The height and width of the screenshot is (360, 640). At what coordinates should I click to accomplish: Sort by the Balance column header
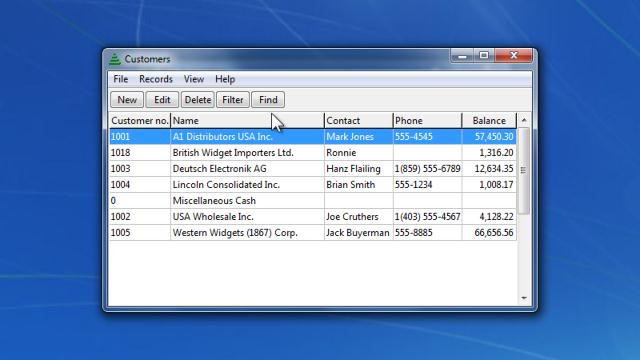click(x=489, y=121)
